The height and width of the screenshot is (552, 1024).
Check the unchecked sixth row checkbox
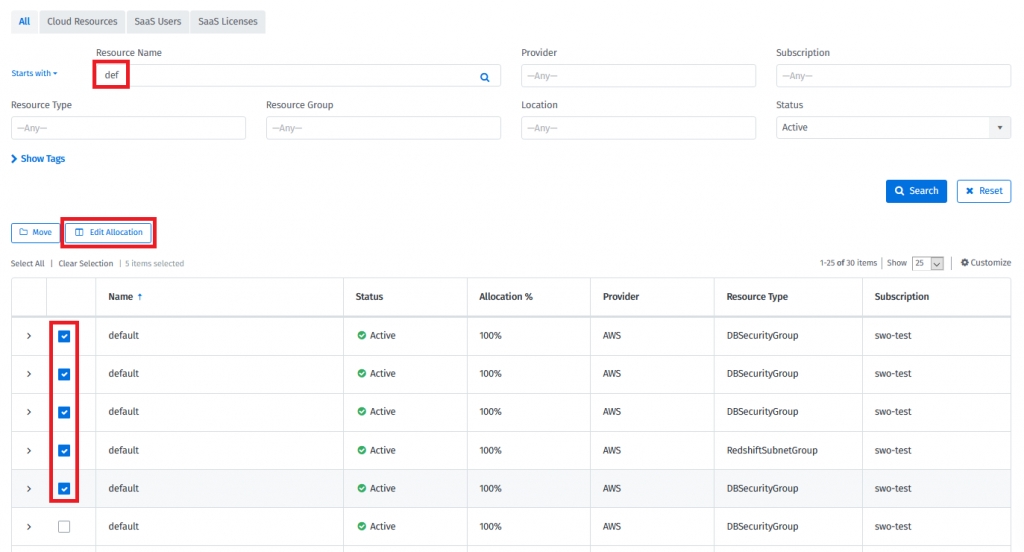pos(64,527)
